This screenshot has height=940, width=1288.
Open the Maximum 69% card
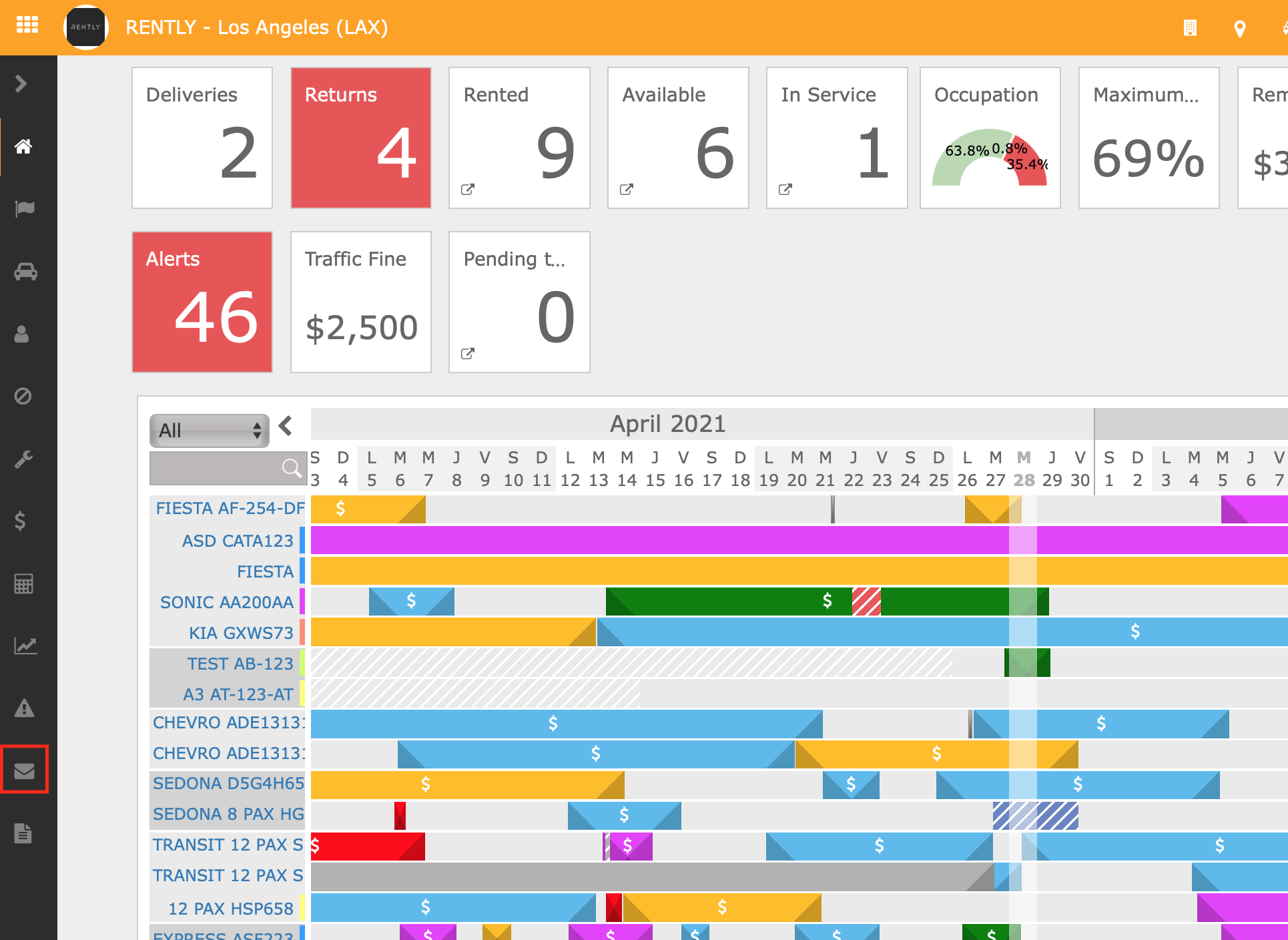1149,138
